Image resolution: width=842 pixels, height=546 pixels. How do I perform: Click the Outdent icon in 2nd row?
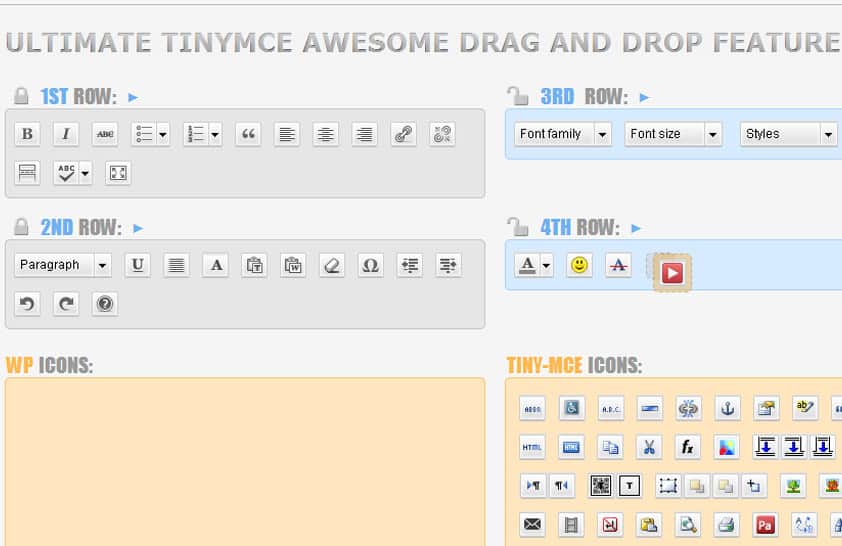click(410, 265)
